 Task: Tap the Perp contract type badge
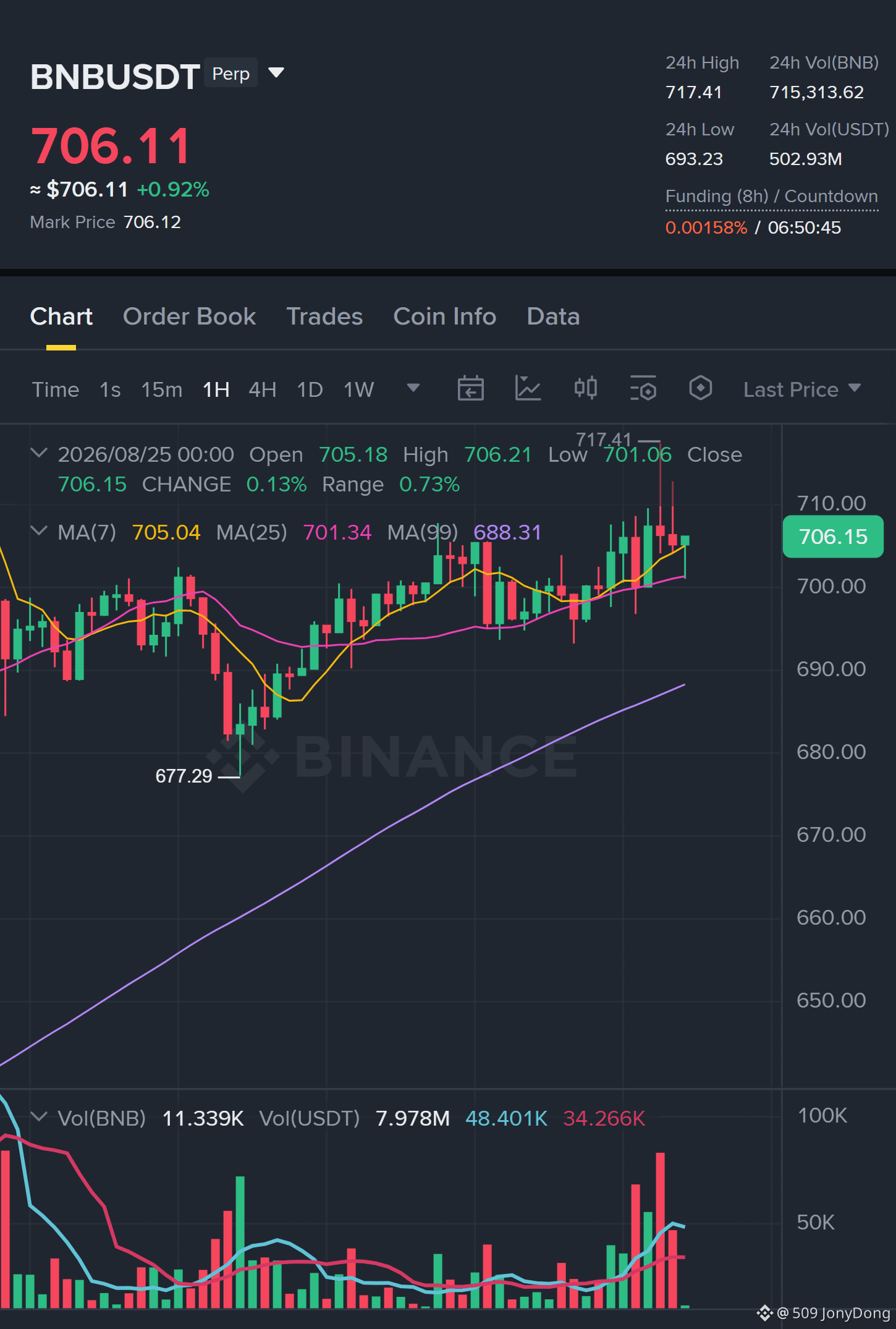230,73
